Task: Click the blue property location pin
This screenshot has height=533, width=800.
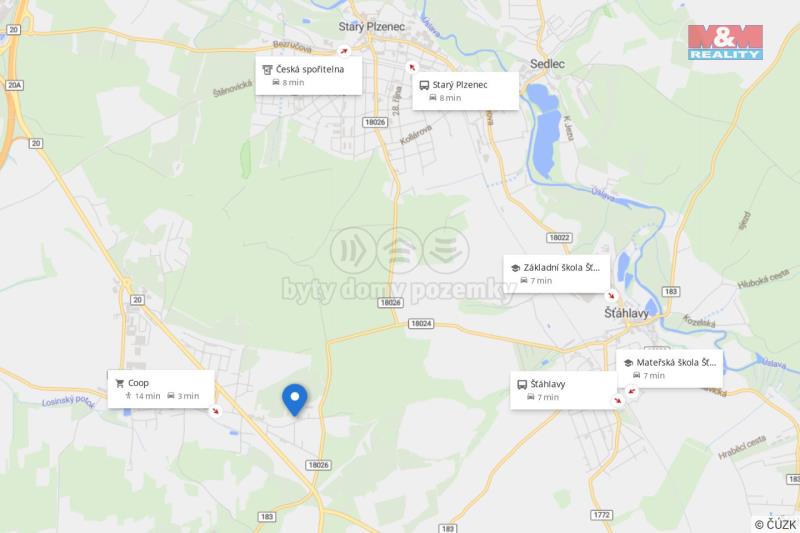Action: [x=294, y=399]
